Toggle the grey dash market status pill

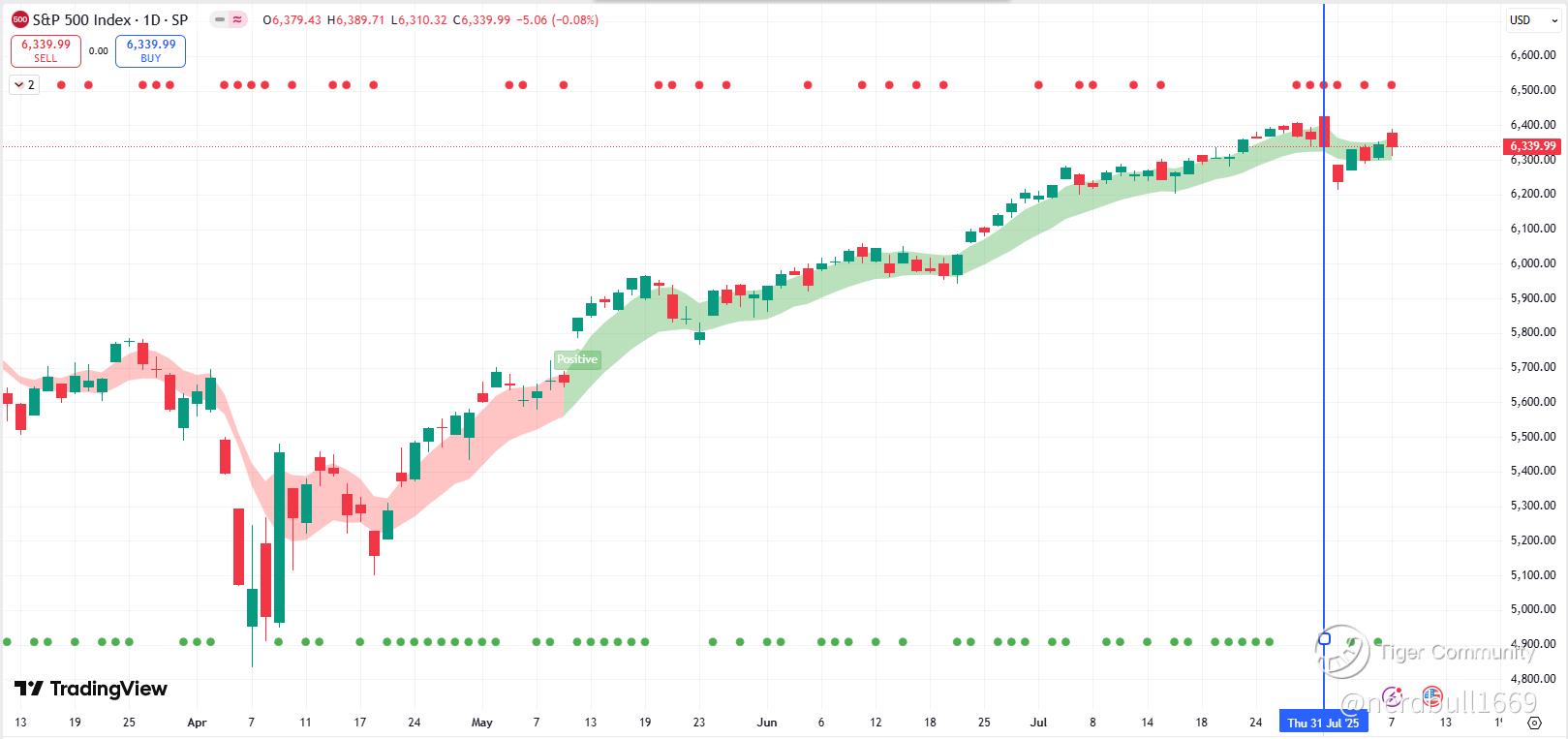(x=219, y=19)
